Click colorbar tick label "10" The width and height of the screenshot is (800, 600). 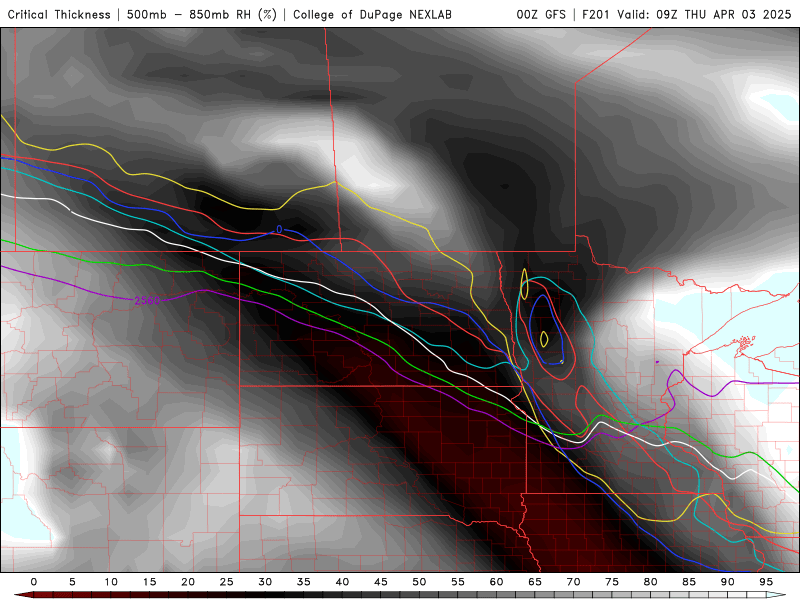pos(111,582)
